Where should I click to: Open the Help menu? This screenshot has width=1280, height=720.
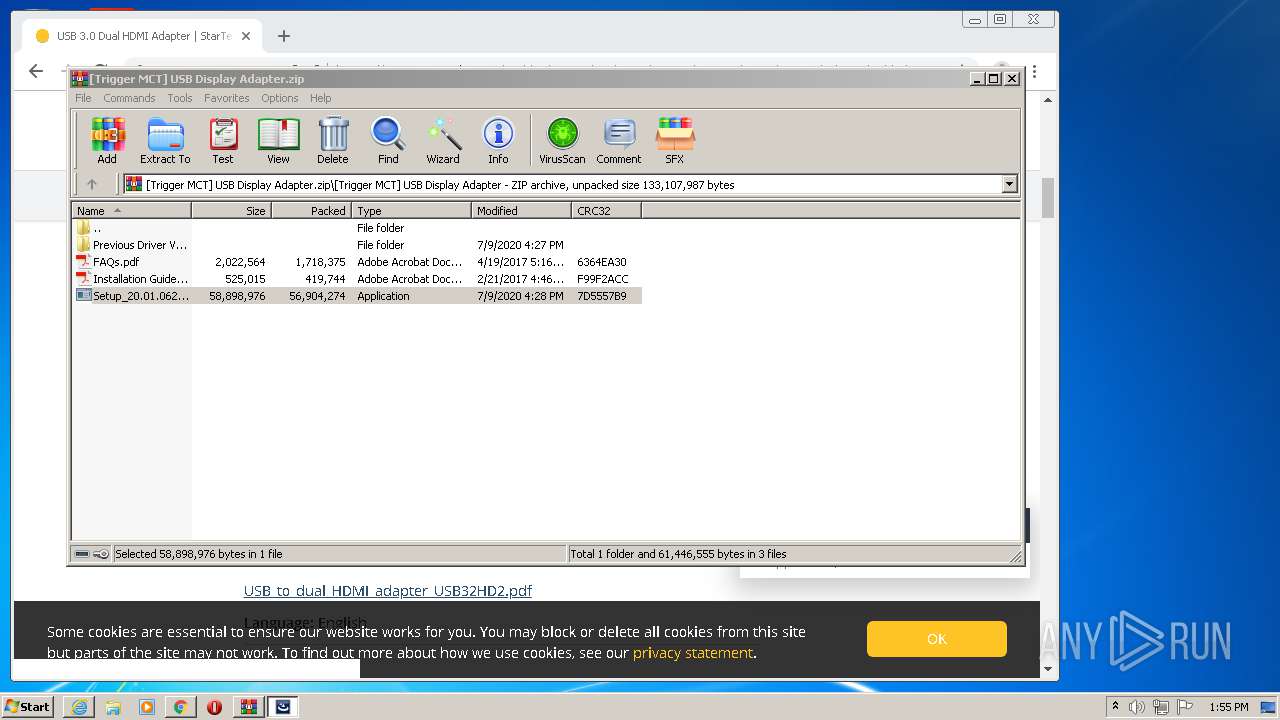[320, 98]
